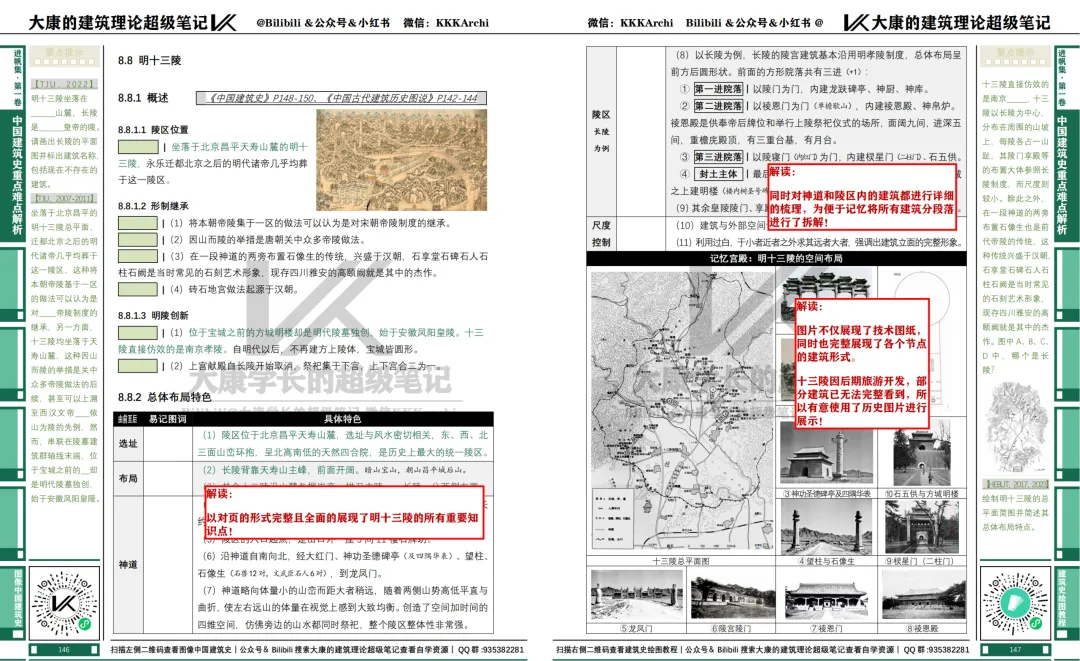Click the 8.8.1.2 形制继承 subheading
Image resolution: width=1080 pixels, height=661 pixels.
click(153, 206)
